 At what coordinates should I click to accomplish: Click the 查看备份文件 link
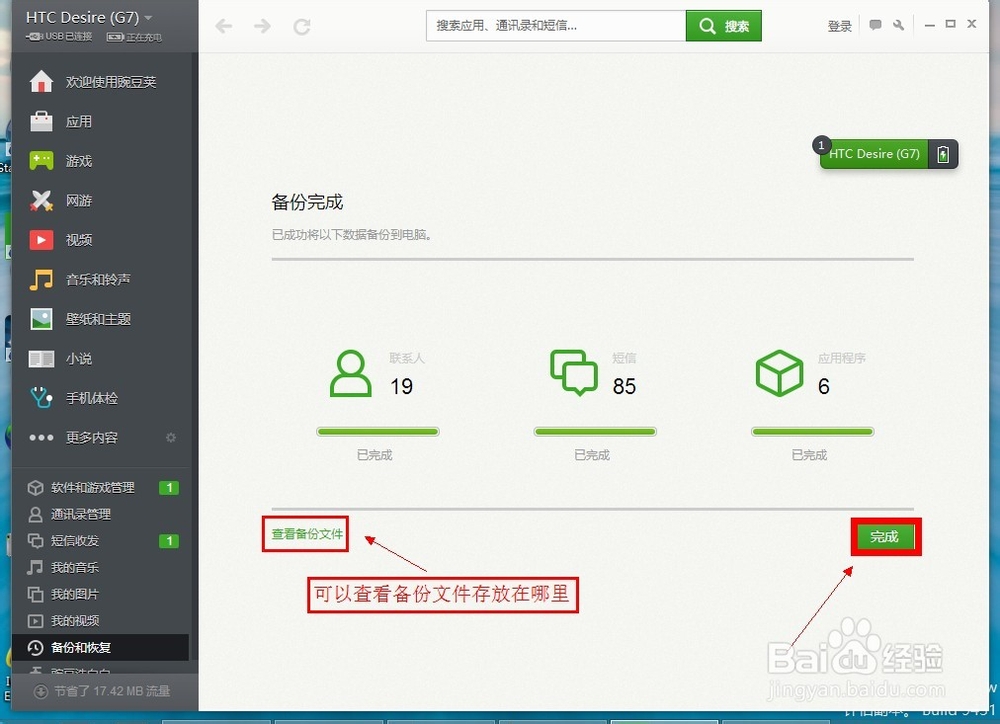click(x=307, y=534)
